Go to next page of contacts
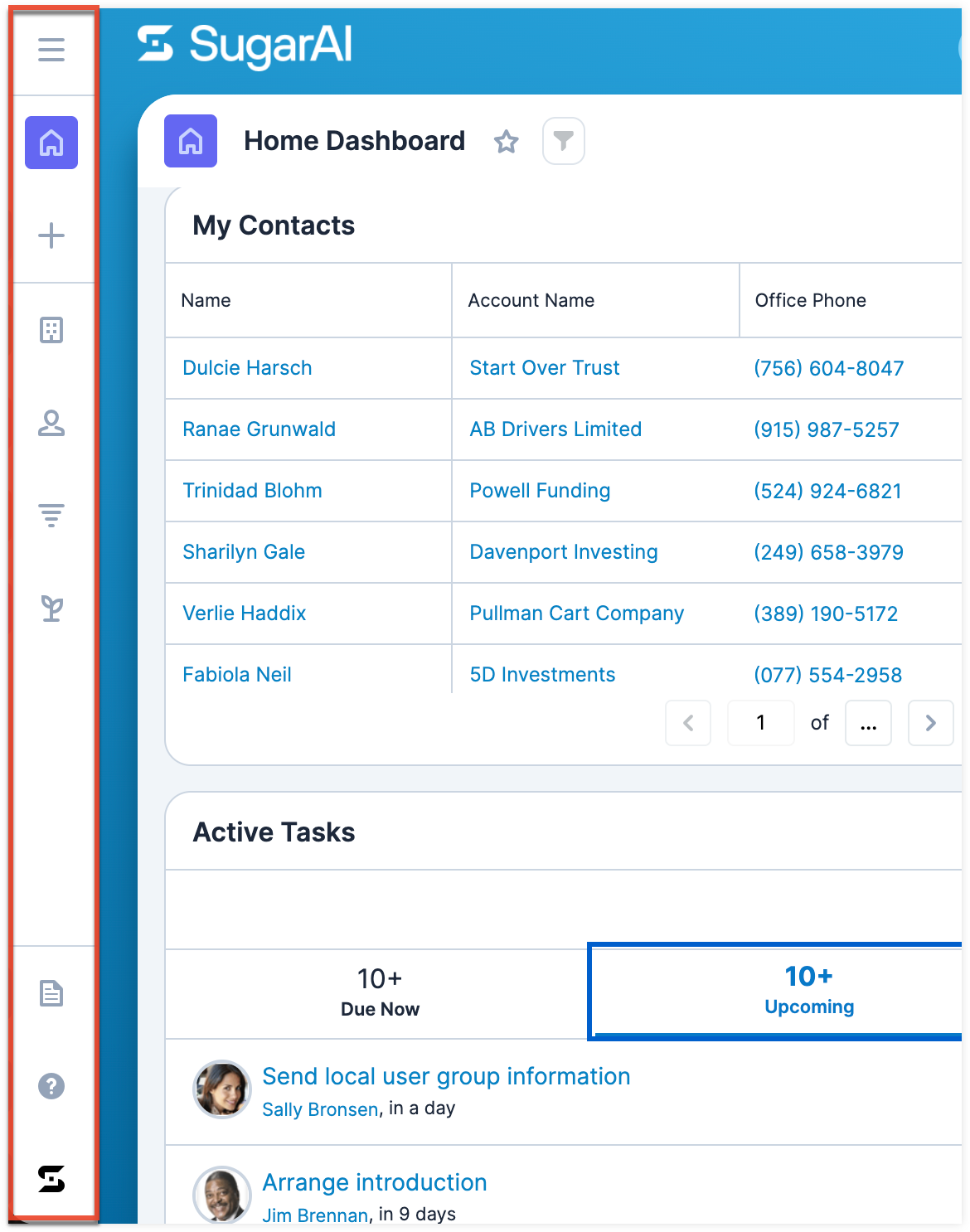 pos(931,723)
